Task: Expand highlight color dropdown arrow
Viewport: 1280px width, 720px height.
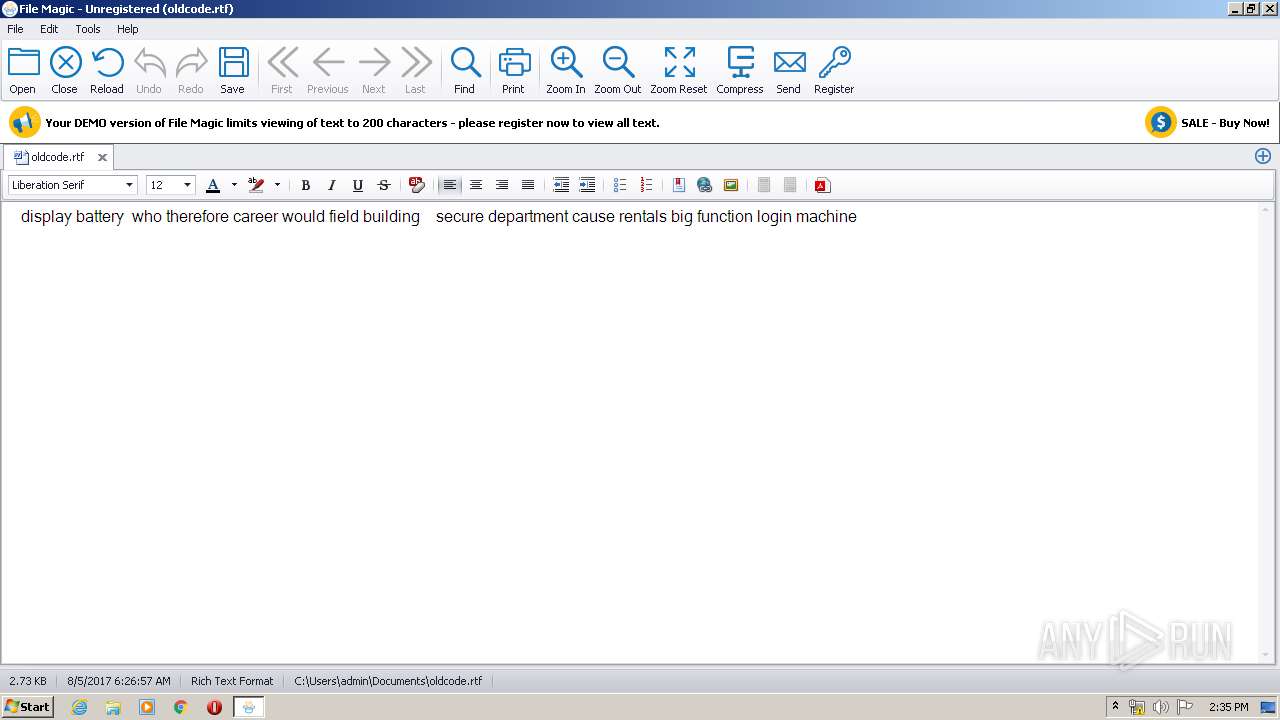Action: coord(277,185)
